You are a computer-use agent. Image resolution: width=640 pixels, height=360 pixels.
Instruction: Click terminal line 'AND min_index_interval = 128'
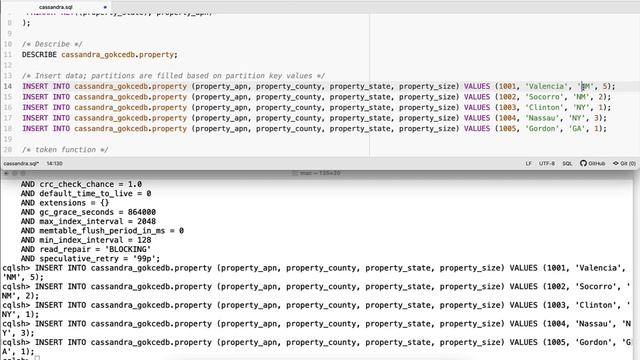(86, 240)
